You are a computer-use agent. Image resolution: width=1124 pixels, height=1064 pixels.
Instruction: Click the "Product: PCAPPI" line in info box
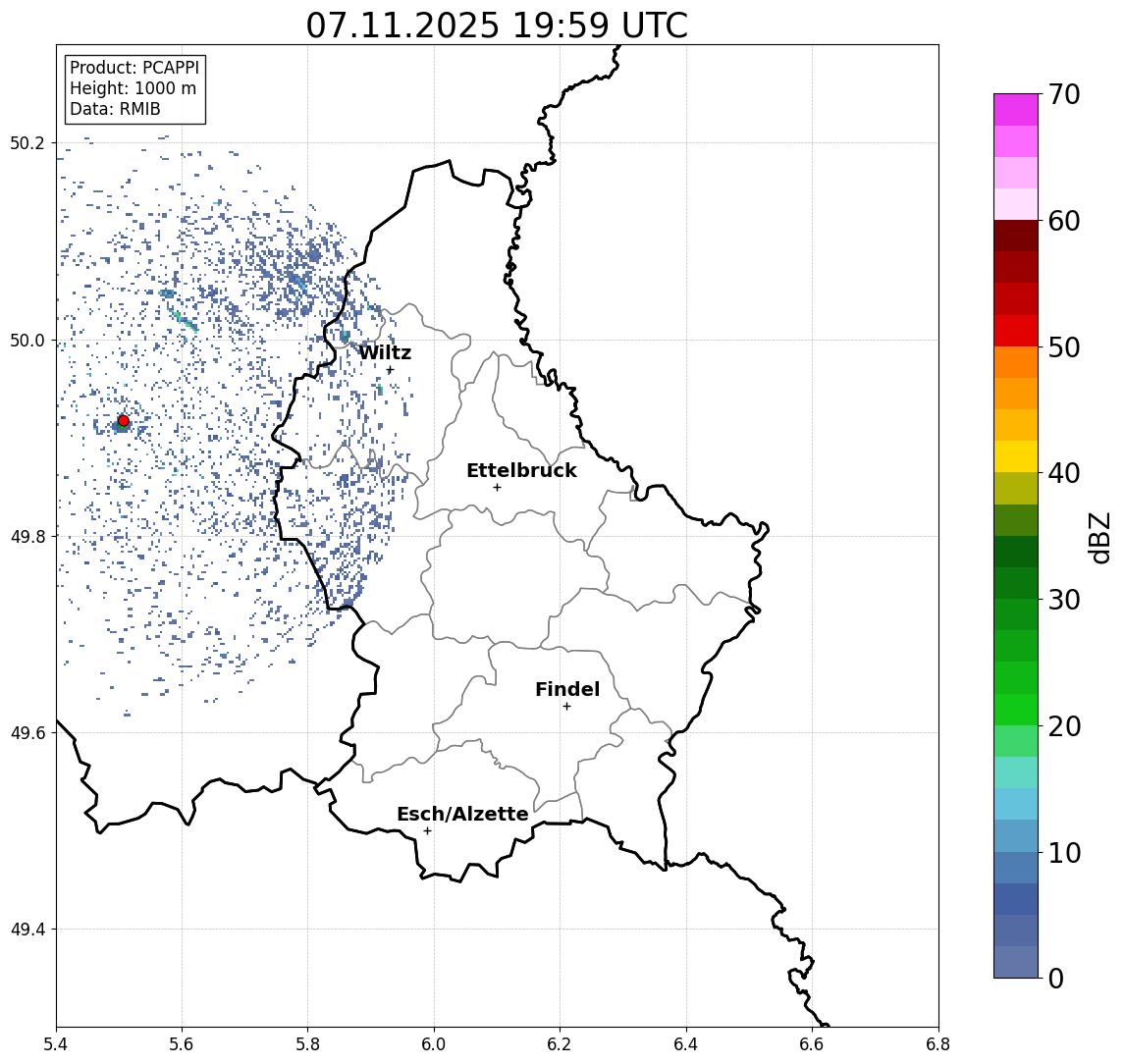click(134, 68)
